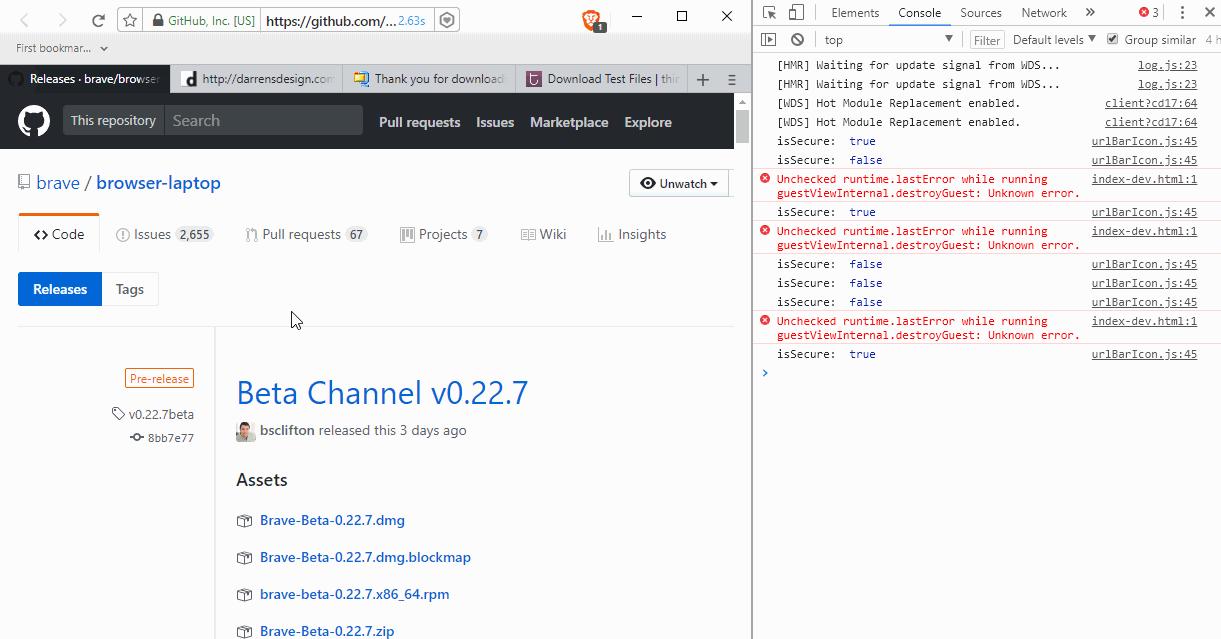Image resolution: width=1221 pixels, height=639 pixels.
Task: Switch to the Thank you for download tab
Action: [429, 79]
